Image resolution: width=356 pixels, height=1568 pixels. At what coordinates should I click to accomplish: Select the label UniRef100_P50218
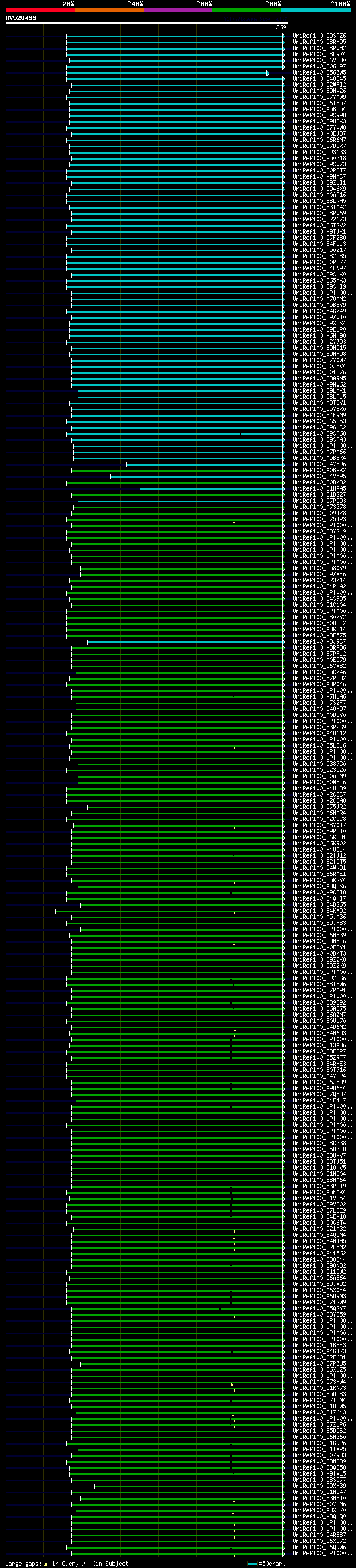pyautogui.click(x=319, y=159)
